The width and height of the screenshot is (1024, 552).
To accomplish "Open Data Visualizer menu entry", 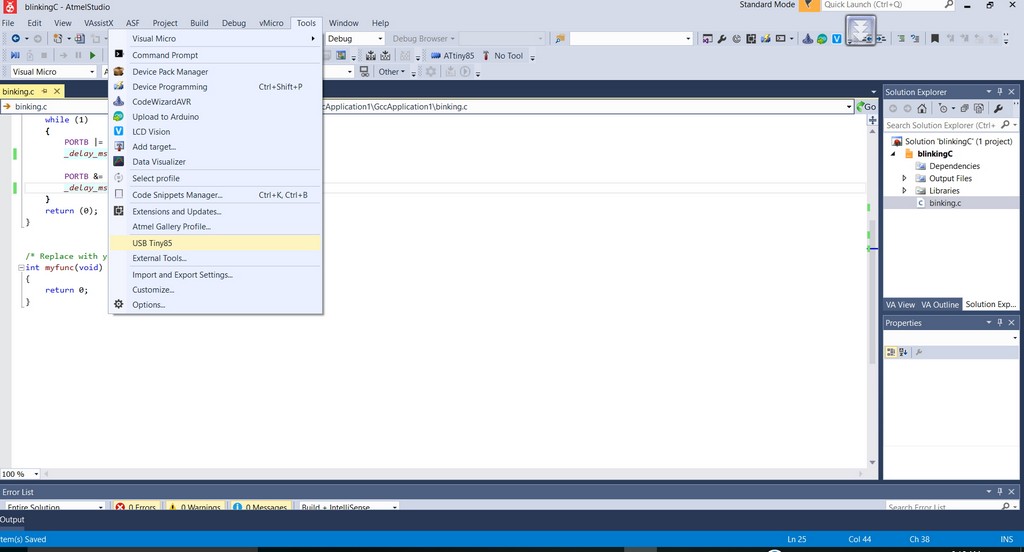I will [216, 162].
